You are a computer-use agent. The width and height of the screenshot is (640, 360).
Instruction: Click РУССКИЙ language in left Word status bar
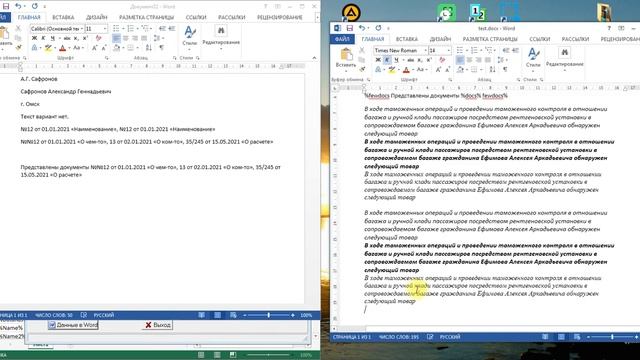click(104, 315)
